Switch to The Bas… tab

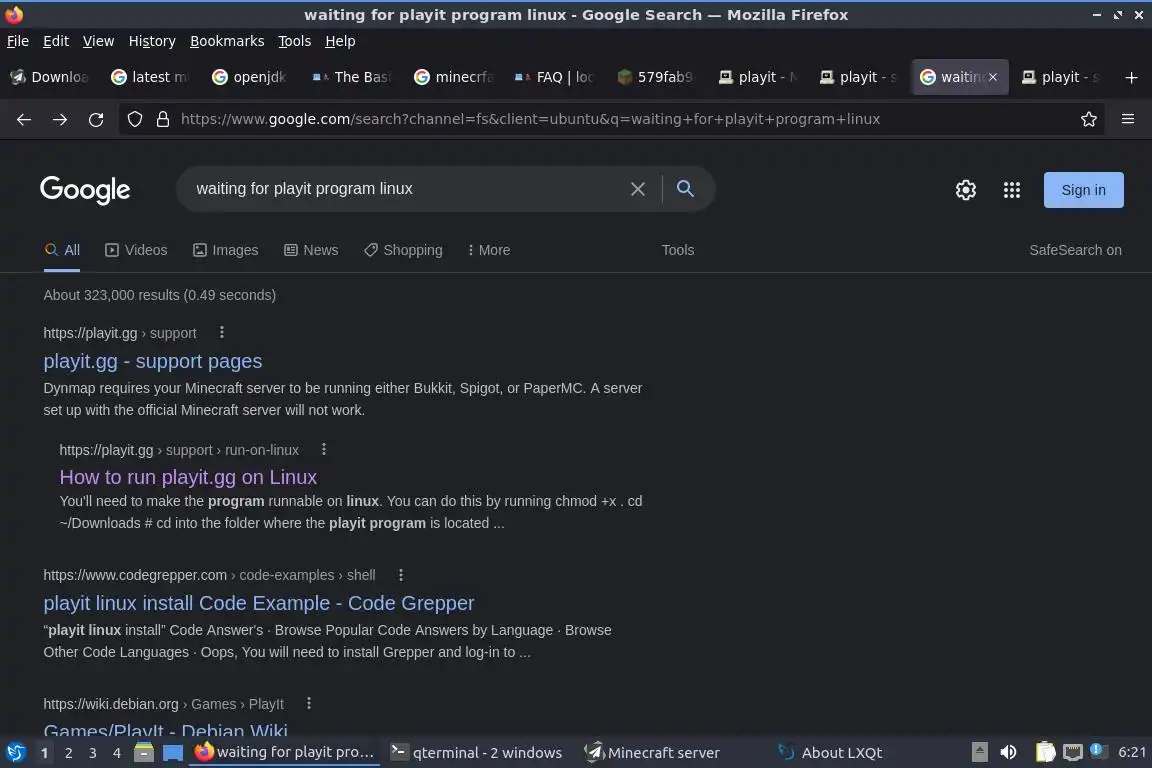(352, 77)
